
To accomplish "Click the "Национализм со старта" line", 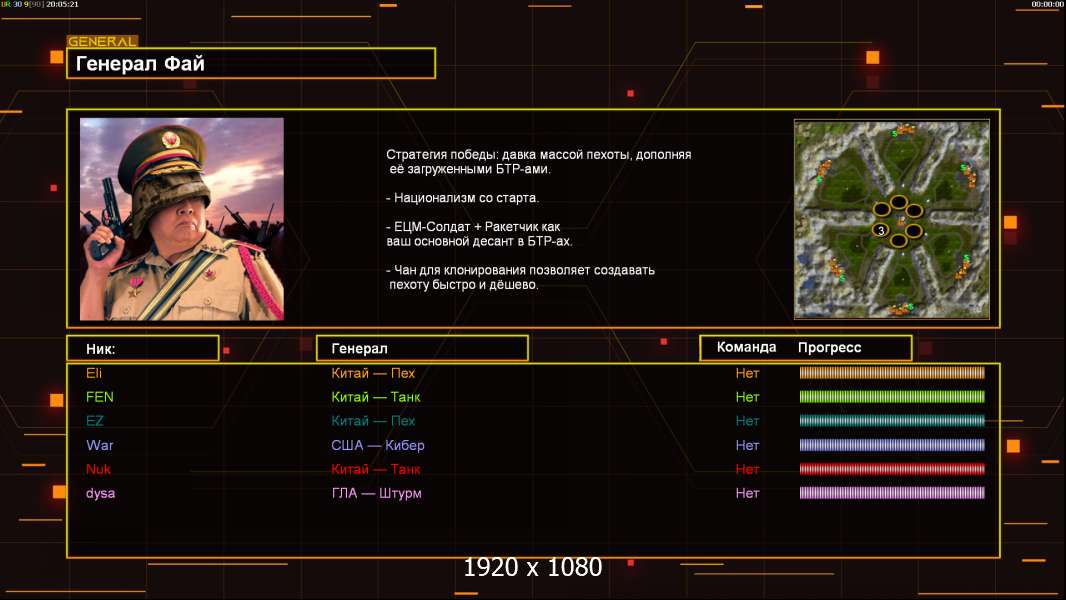I will click(x=462, y=198).
